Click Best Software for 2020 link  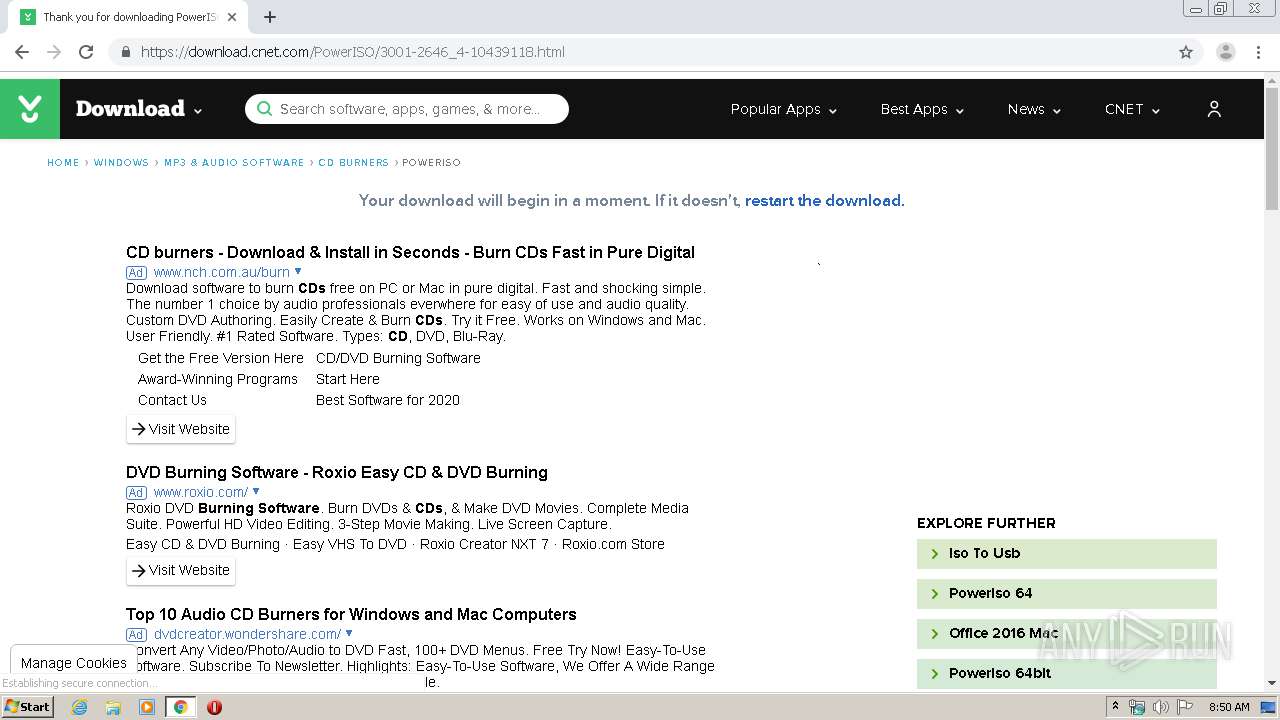point(388,400)
